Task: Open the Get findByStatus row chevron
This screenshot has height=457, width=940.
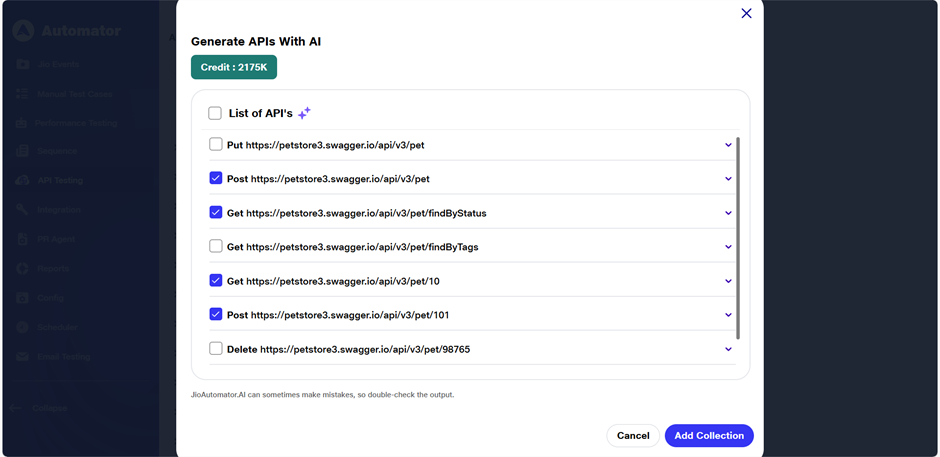Action: (x=728, y=213)
